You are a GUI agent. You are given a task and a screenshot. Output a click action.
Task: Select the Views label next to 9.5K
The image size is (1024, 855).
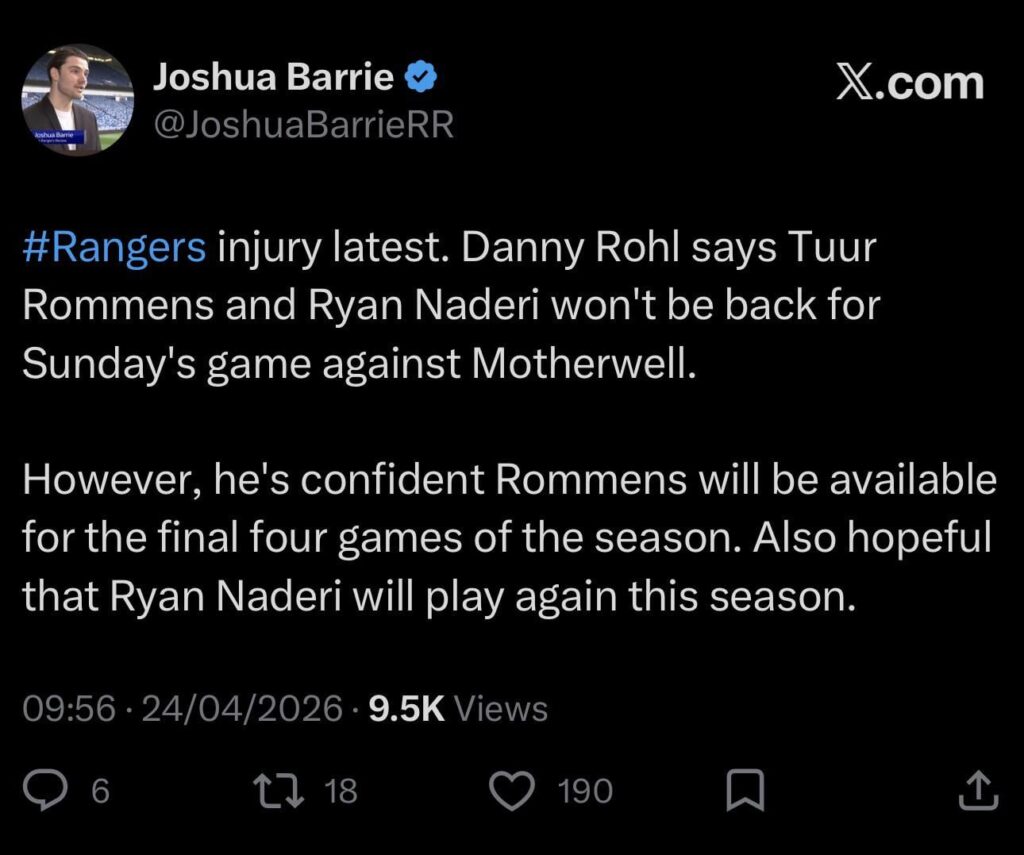click(503, 708)
